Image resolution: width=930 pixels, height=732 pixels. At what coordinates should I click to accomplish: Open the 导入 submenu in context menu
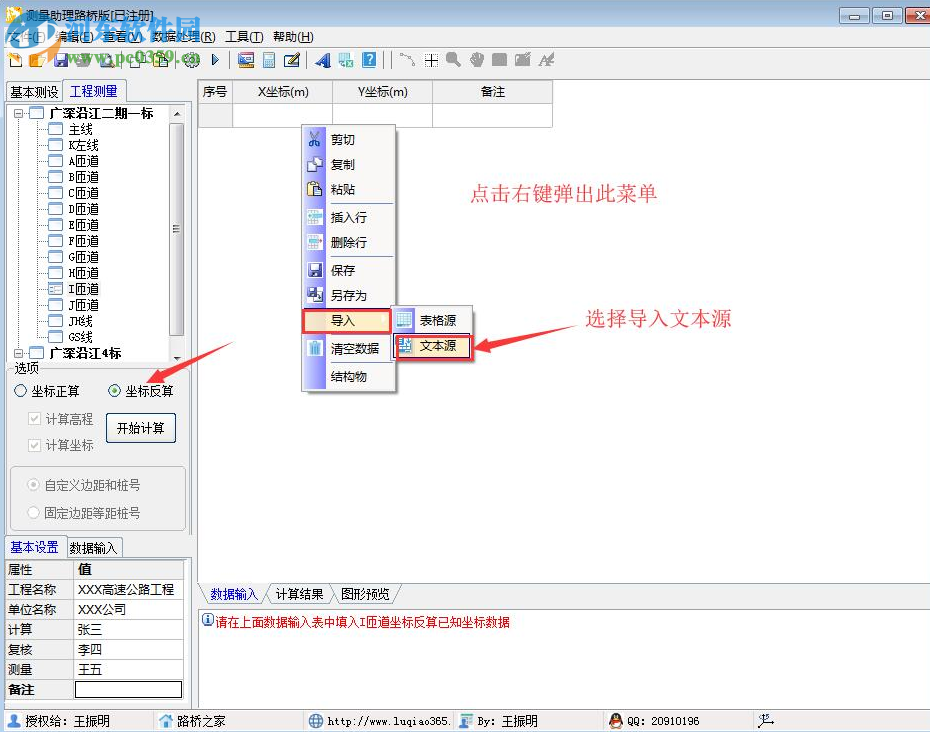click(x=346, y=318)
